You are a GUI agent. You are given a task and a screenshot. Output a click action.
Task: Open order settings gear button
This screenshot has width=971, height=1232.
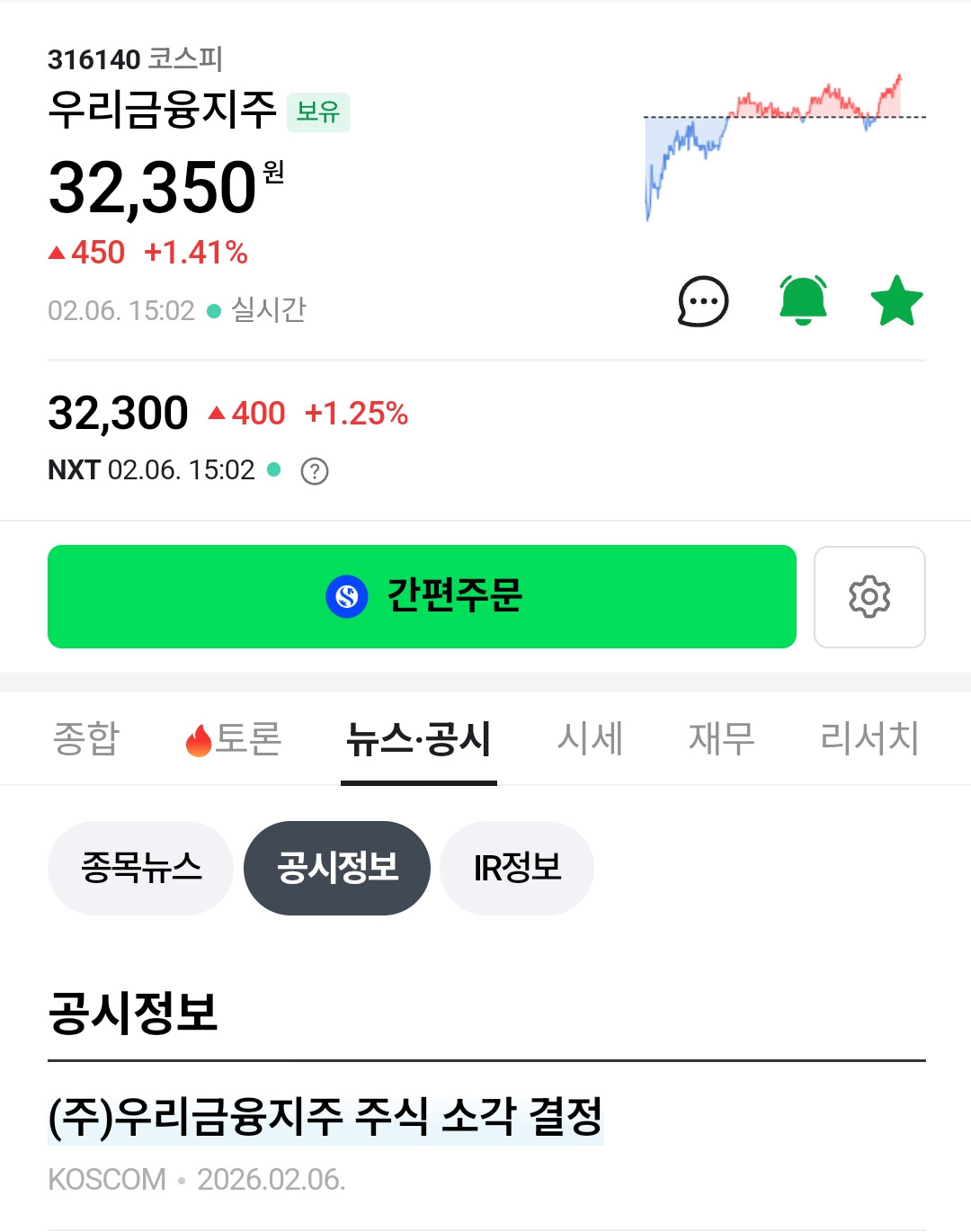(869, 597)
